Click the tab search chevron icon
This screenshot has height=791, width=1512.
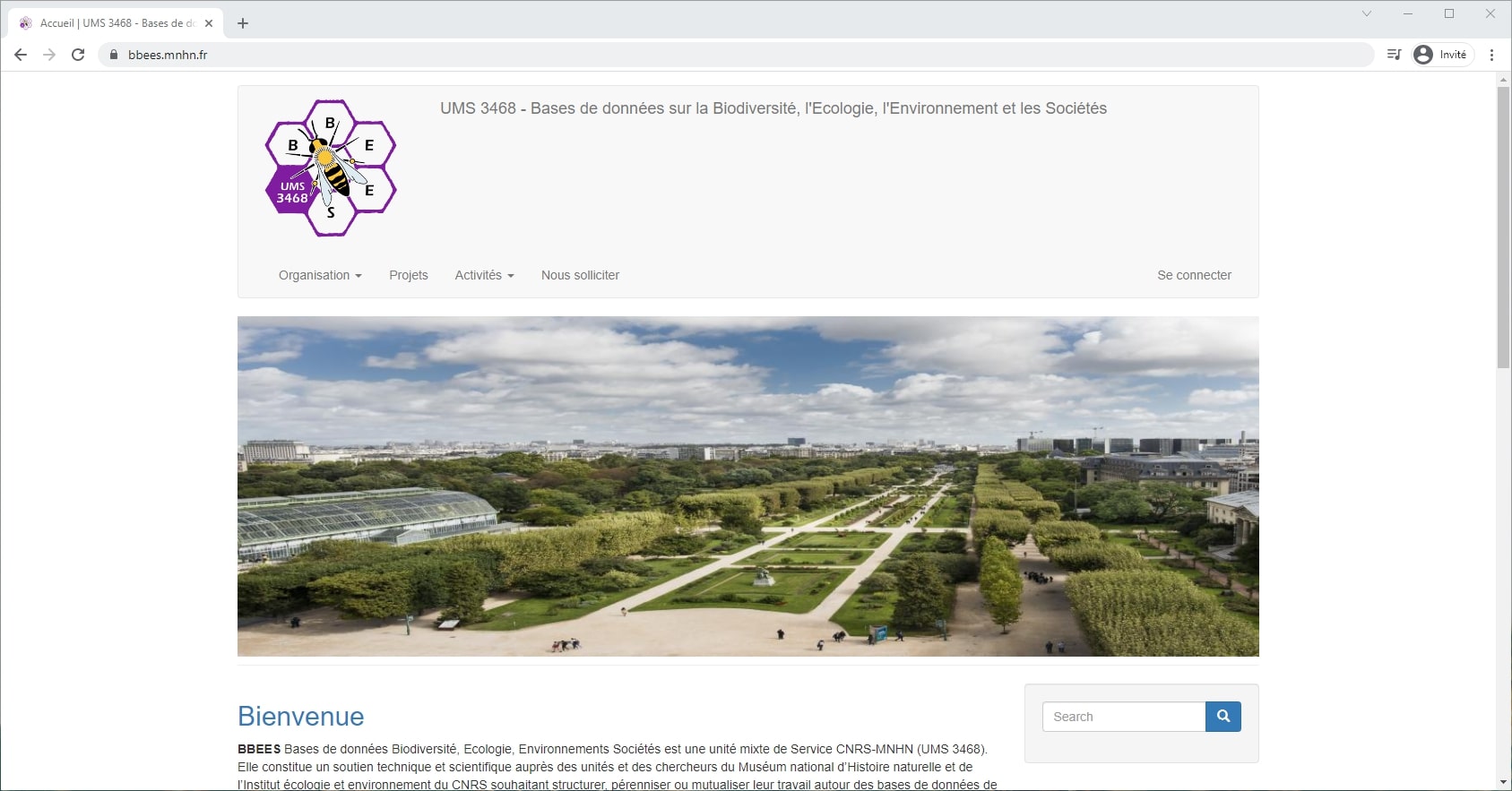point(1367,13)
